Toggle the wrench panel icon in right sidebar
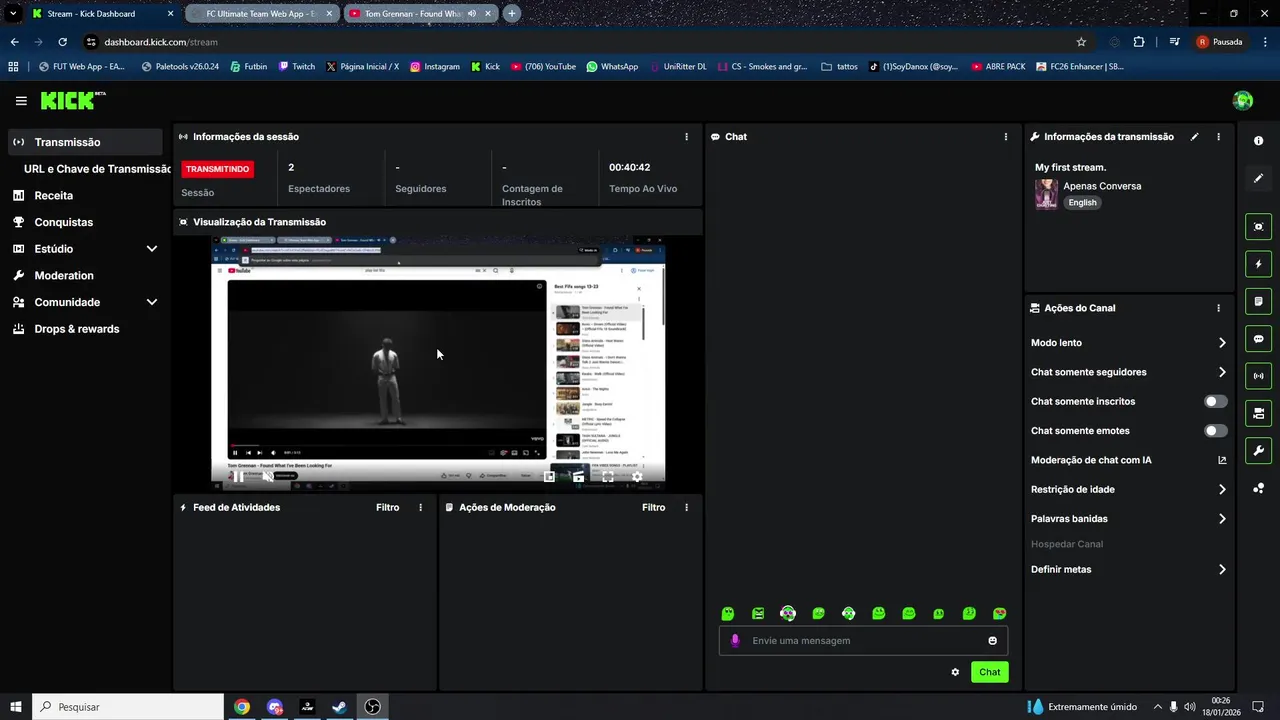1280x720 pixels. pos(1258,450)
